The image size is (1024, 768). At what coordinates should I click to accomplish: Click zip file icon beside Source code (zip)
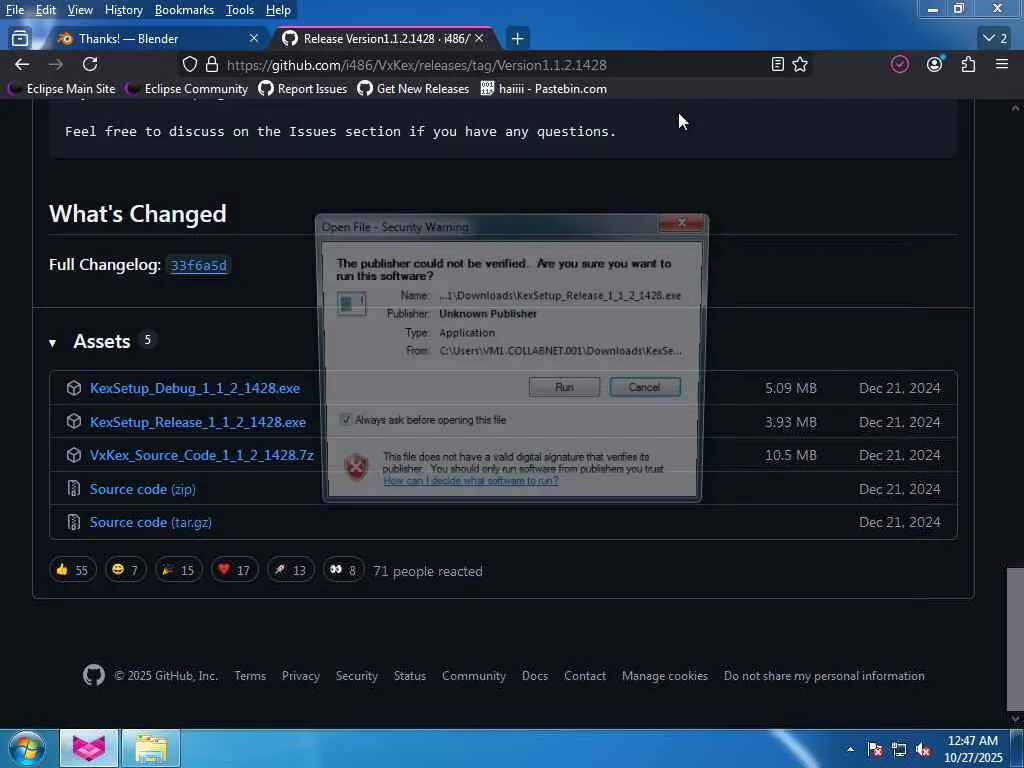coord(74,488)
